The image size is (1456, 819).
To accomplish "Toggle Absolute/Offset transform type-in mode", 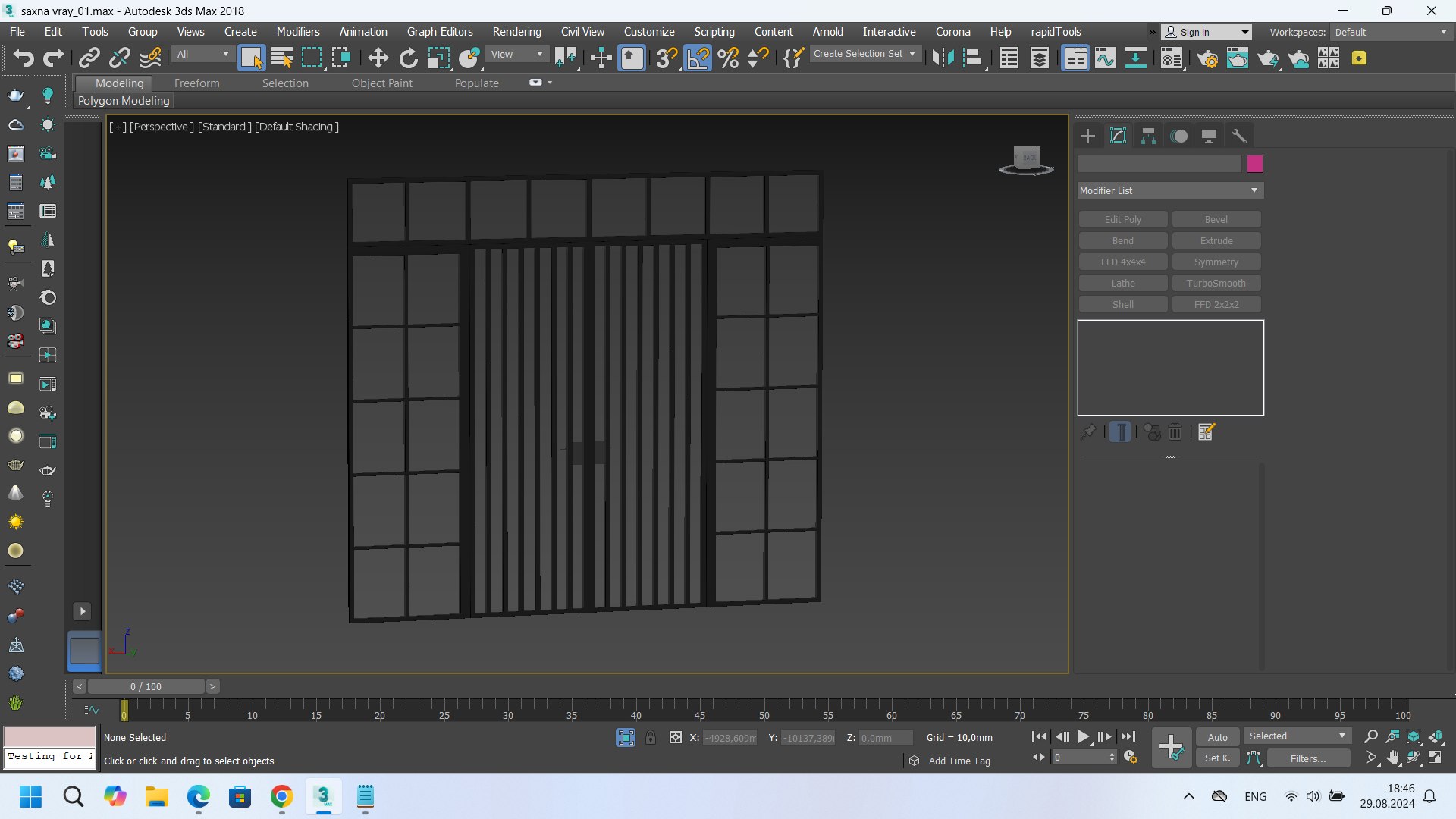I will click(675, 737).
